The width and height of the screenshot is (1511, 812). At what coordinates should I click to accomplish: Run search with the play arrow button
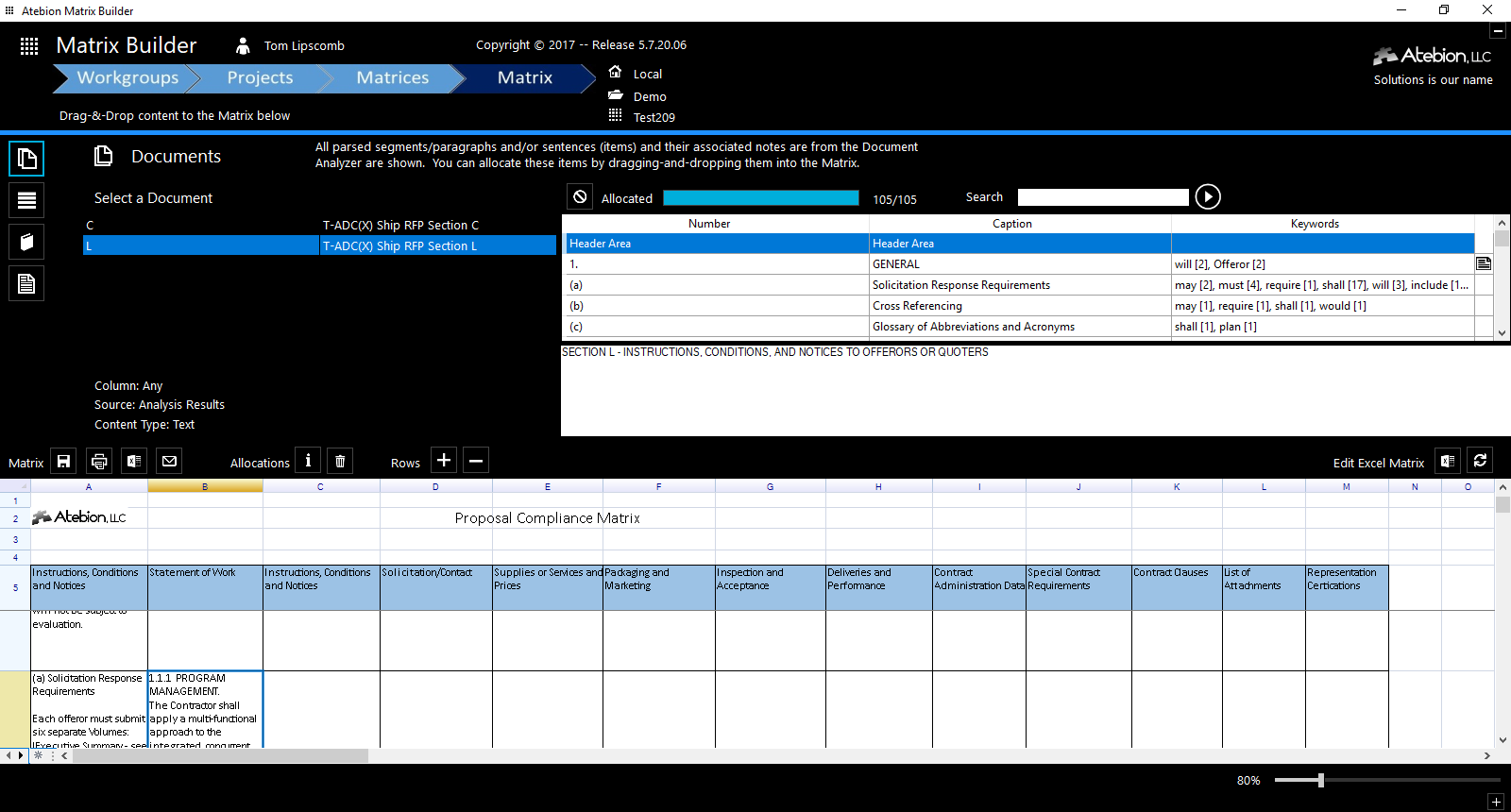coord(1208,196)
